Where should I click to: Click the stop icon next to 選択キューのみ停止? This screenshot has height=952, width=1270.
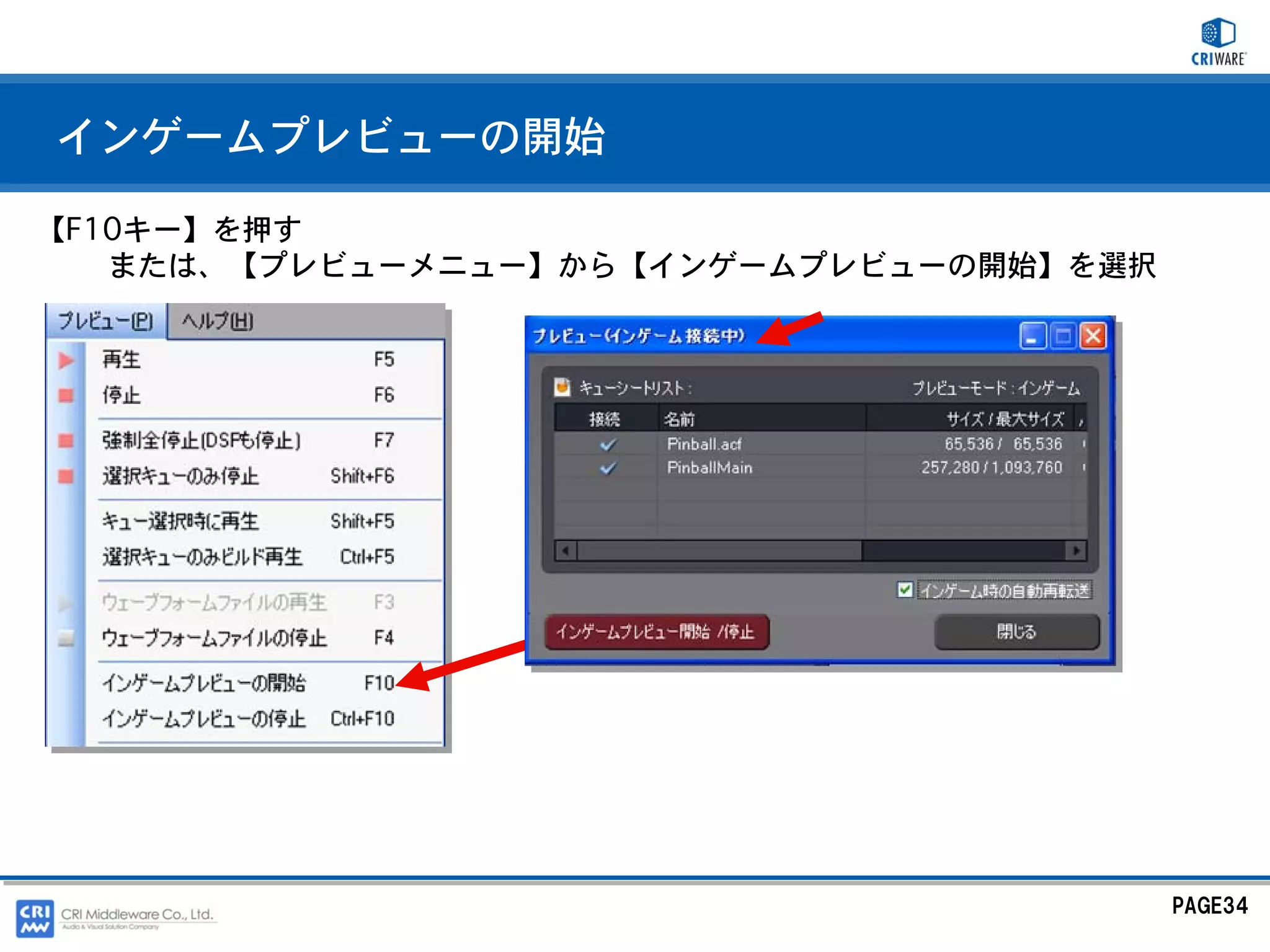click(x=66, y=476)
